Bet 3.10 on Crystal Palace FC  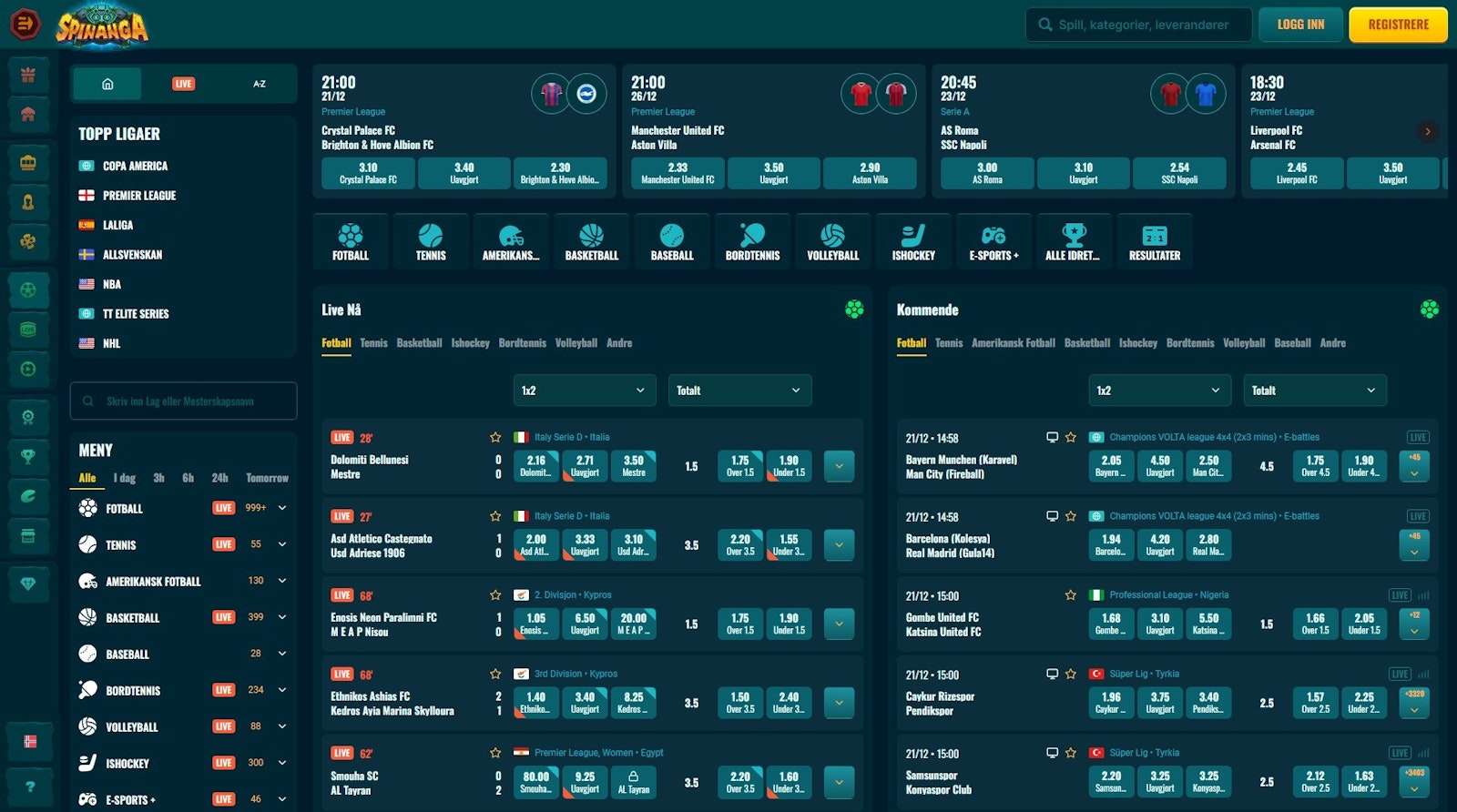click(368, 173)
